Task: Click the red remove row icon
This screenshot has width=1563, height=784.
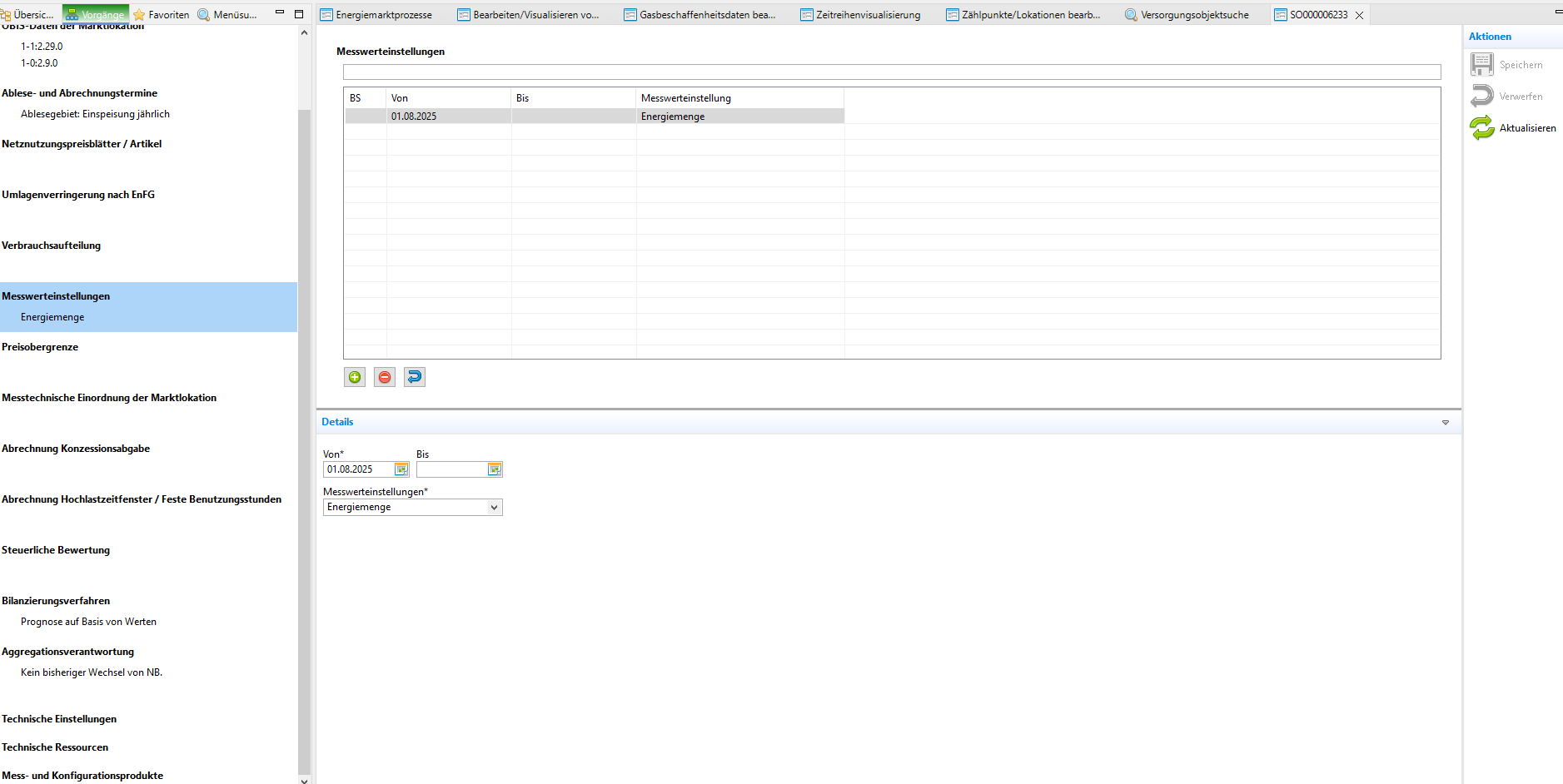Action: click(385, 377)
